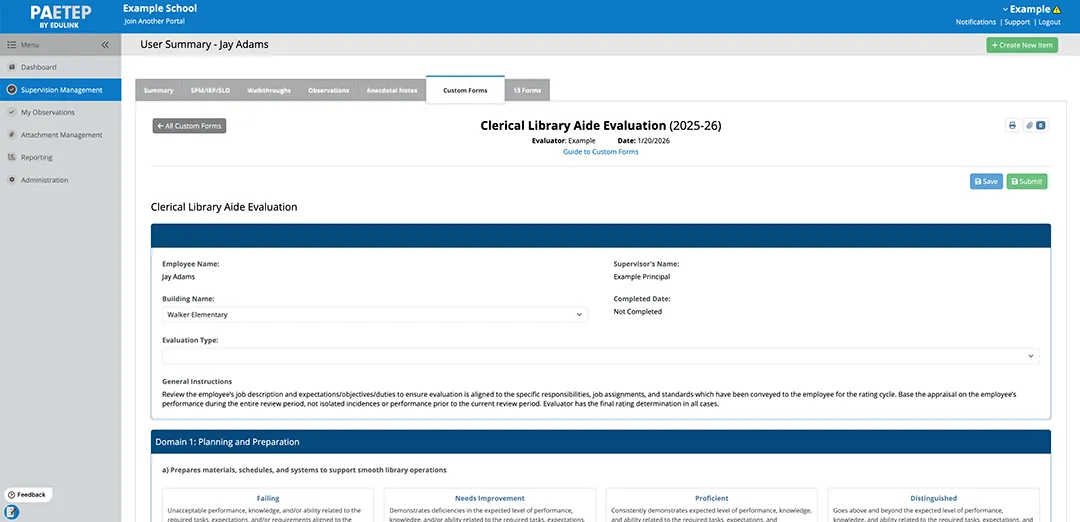Select the Custom Forms tab
1080x522 pixels.
tap(465, 90)
